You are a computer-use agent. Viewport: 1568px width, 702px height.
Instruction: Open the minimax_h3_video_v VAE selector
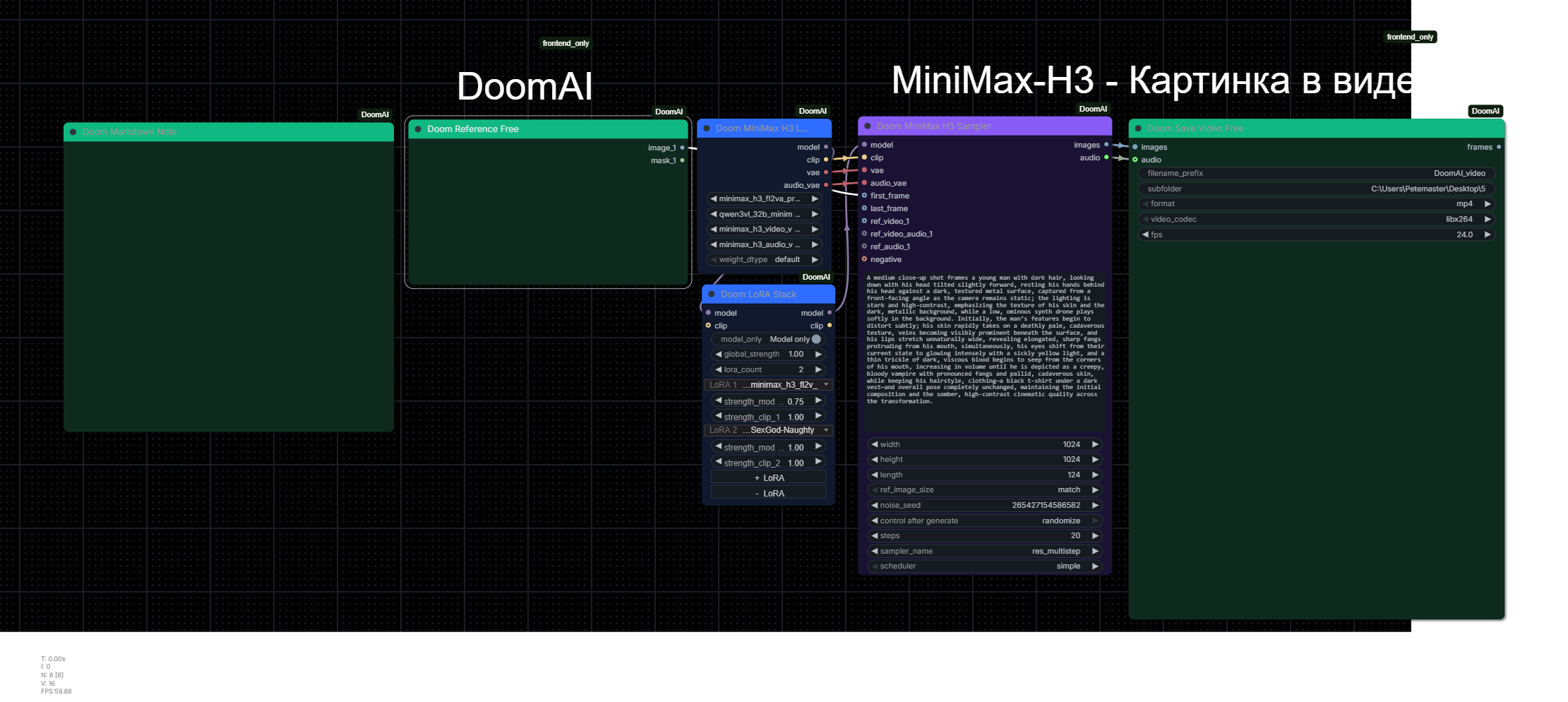[x=765, y=229]
